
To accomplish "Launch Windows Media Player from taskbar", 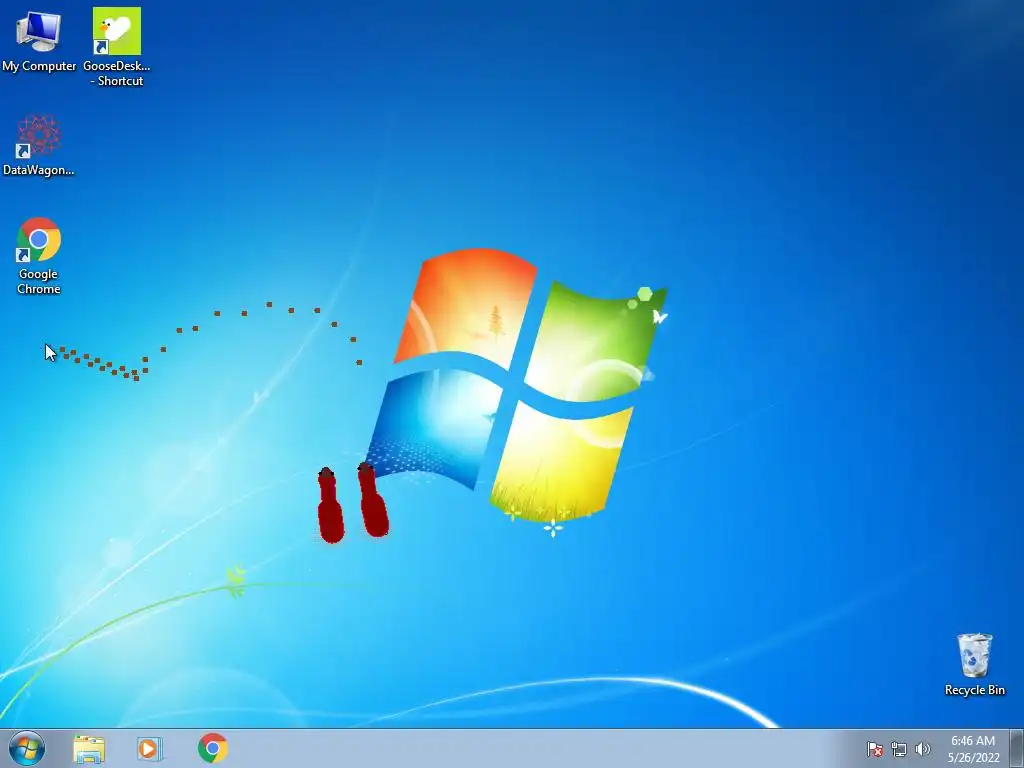I will click(150, 749).
